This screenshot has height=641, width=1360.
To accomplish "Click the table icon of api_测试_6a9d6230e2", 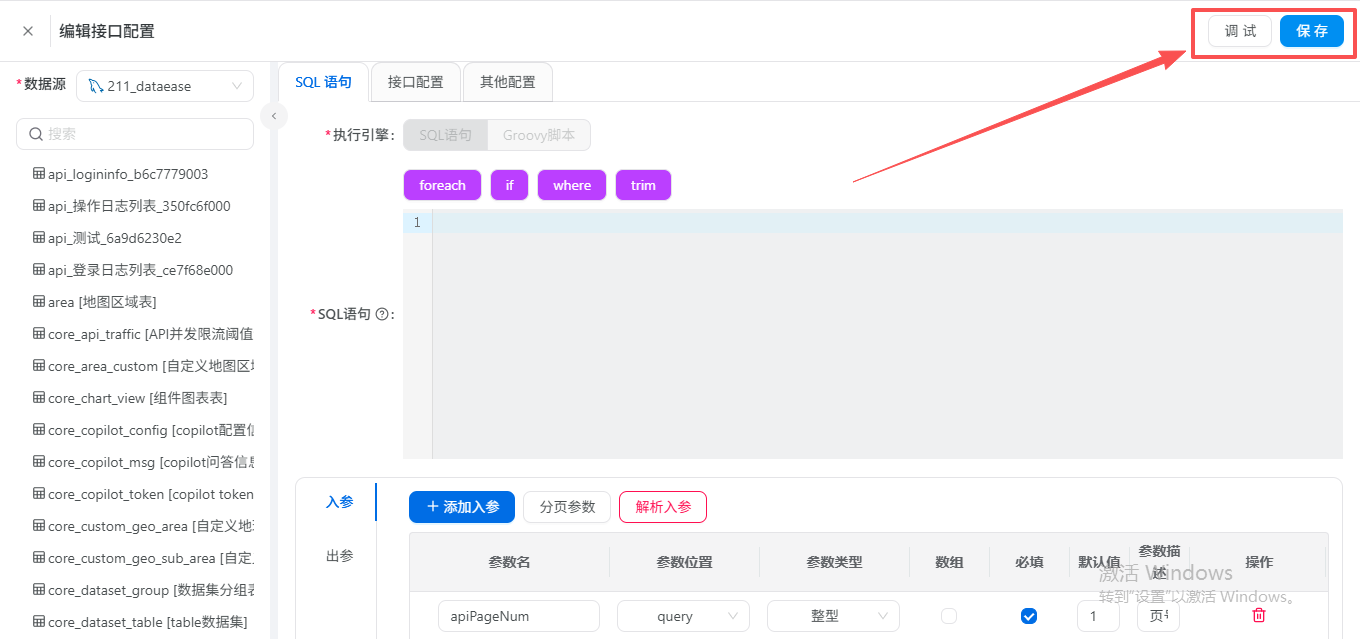I will pyautogui.click(x=39, y=238).
